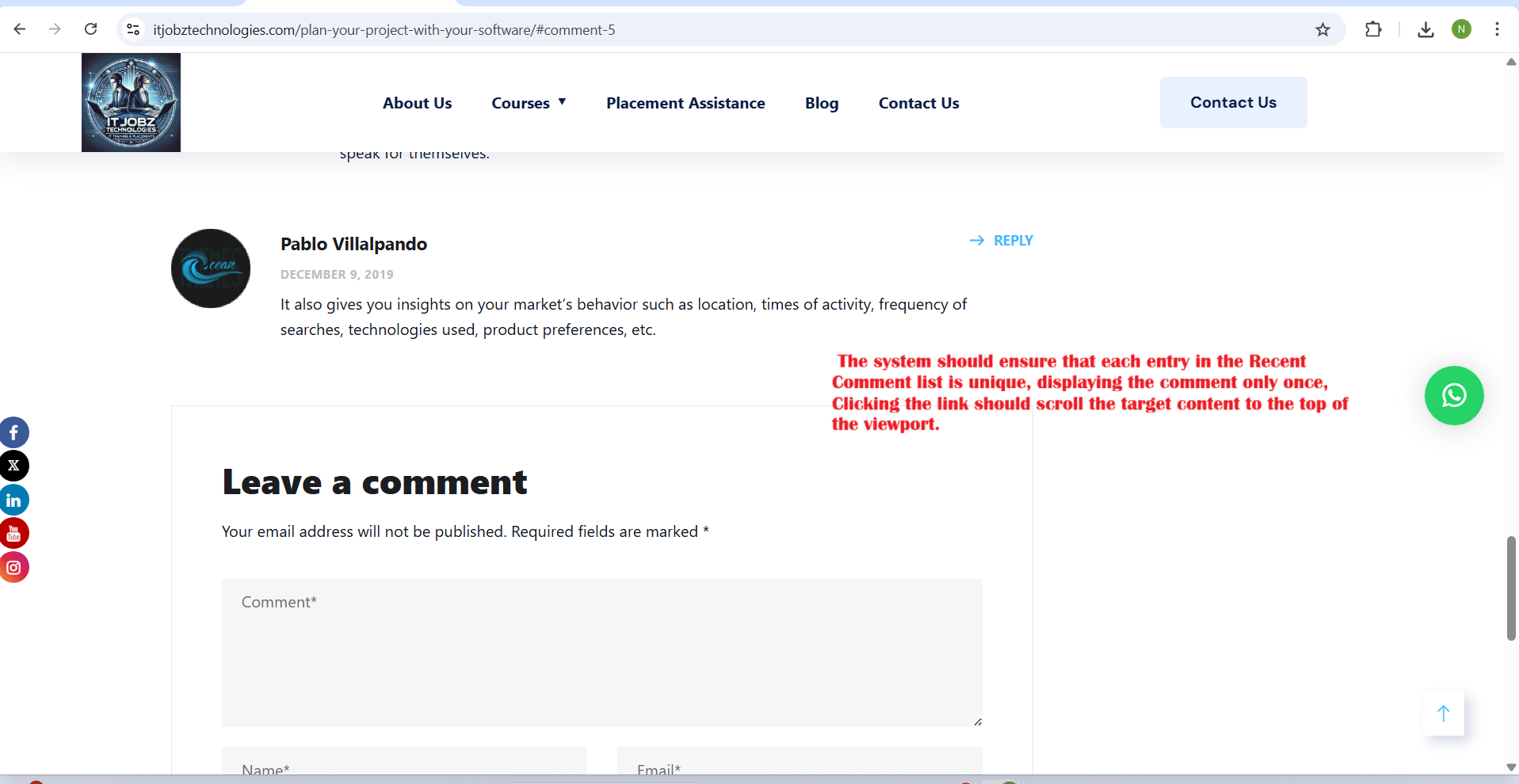Click the page's vertical scrollbar thumb

click(1511, 588)
